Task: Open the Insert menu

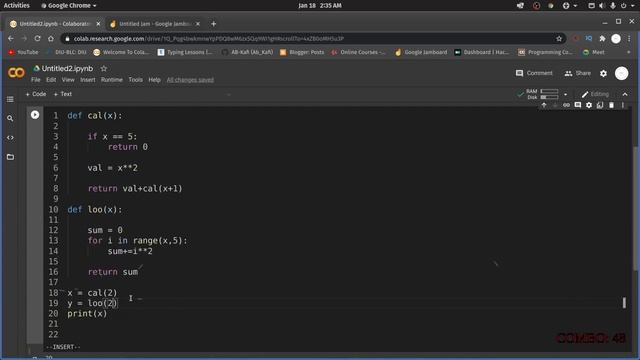Action: coord(88,80)
